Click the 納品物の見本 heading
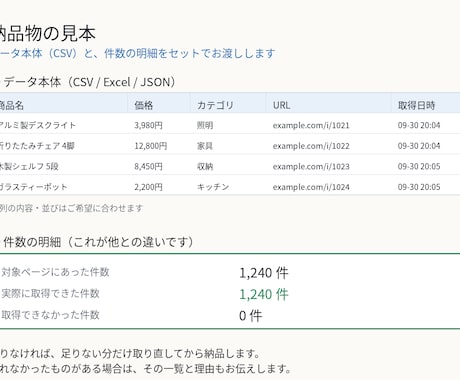This screenshot has width=460, height=380. tap(48, 34)
